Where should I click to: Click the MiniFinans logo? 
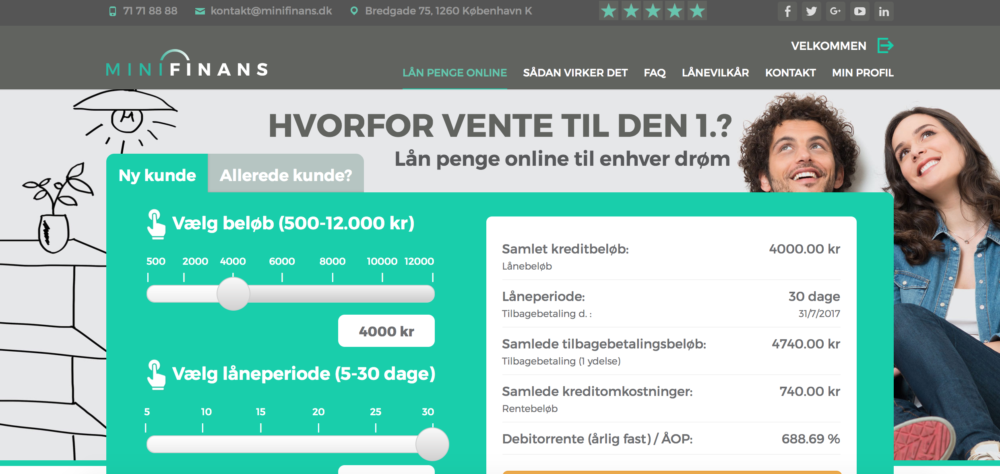click(x=187, y=63)
